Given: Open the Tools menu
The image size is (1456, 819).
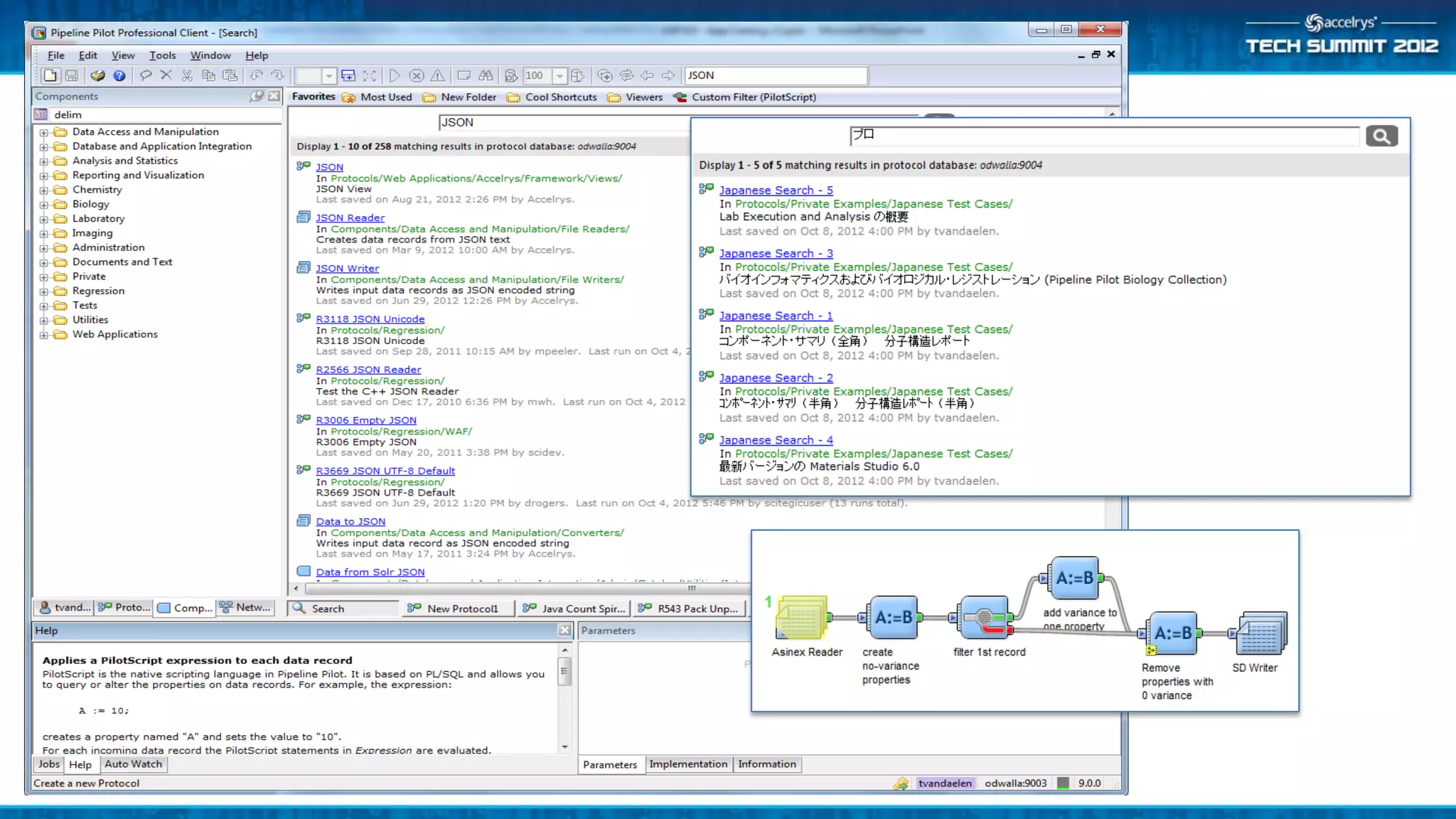Looking at the screenshot, I should [x=162, y=55].
